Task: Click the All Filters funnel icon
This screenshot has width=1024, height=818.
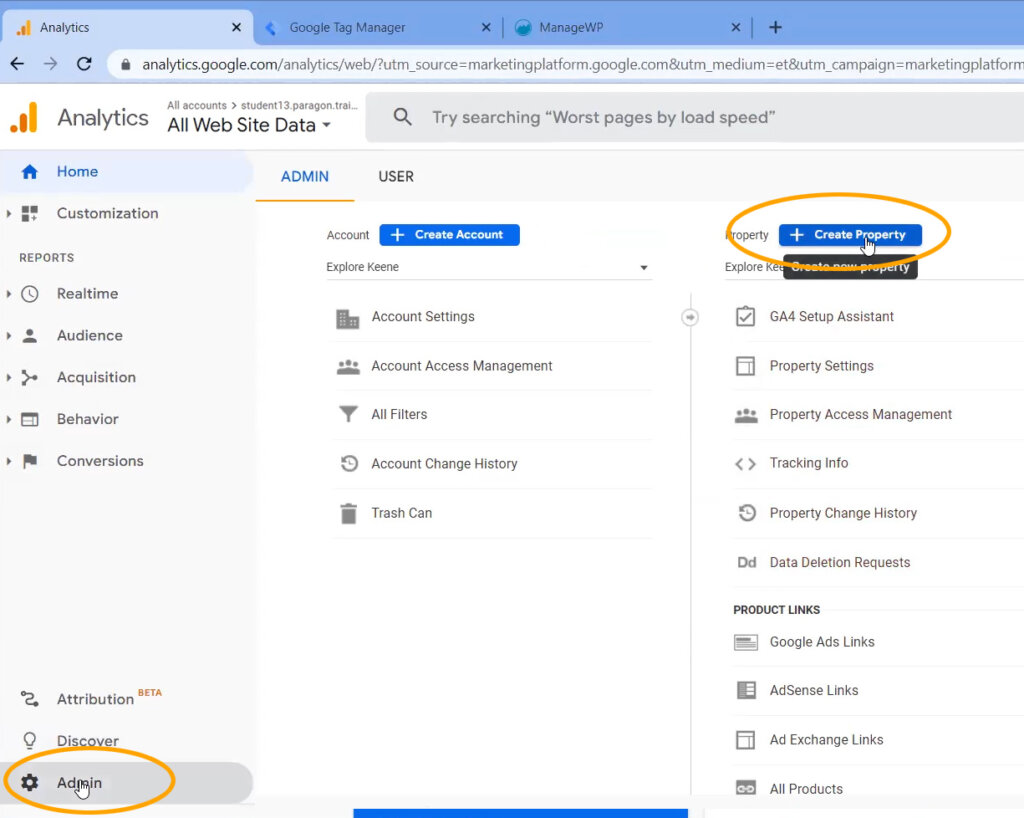Action: (348, 414)
